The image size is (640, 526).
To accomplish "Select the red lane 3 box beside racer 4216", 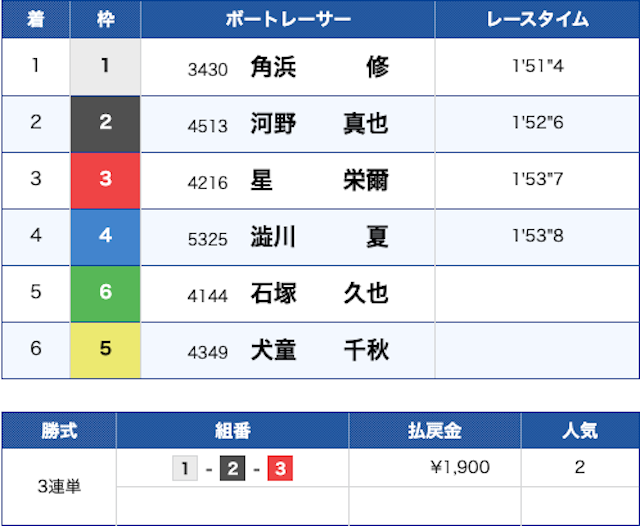I will click(x=105, y=181).
